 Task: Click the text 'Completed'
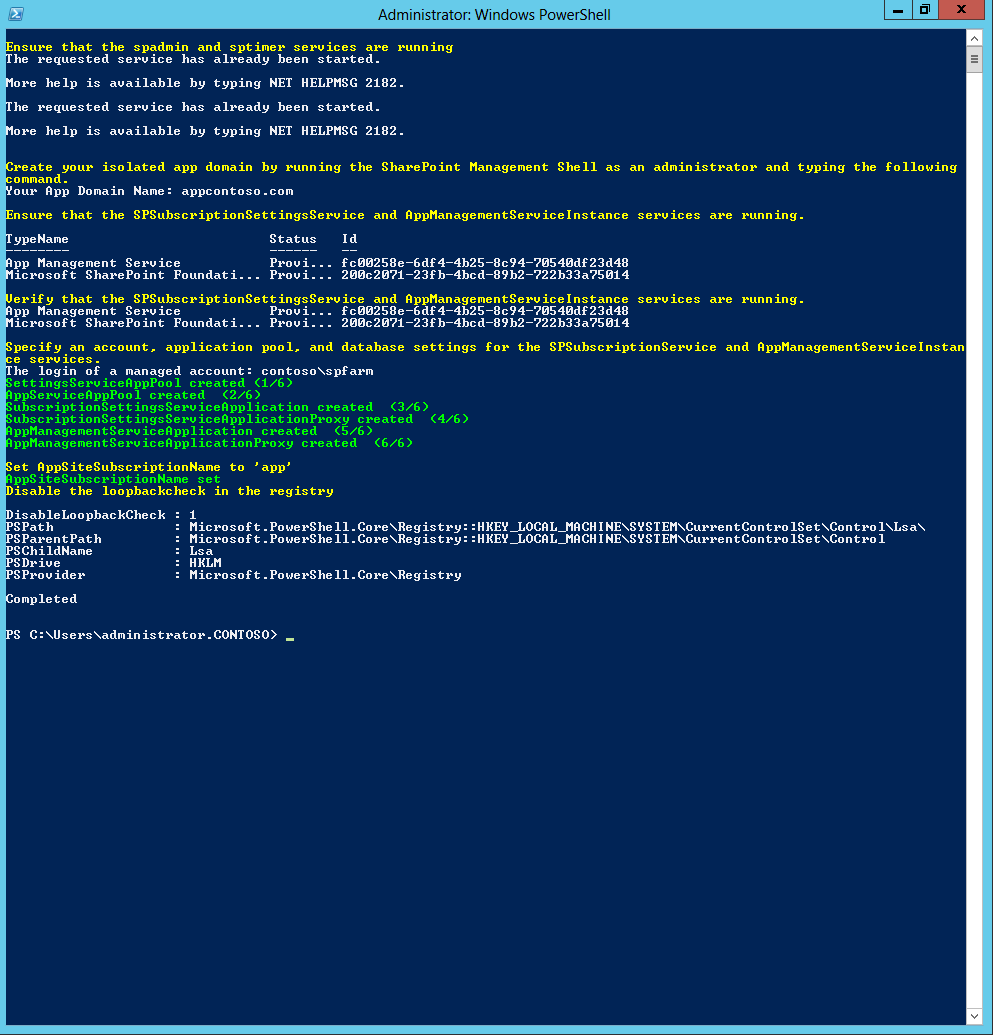point(42,599)
